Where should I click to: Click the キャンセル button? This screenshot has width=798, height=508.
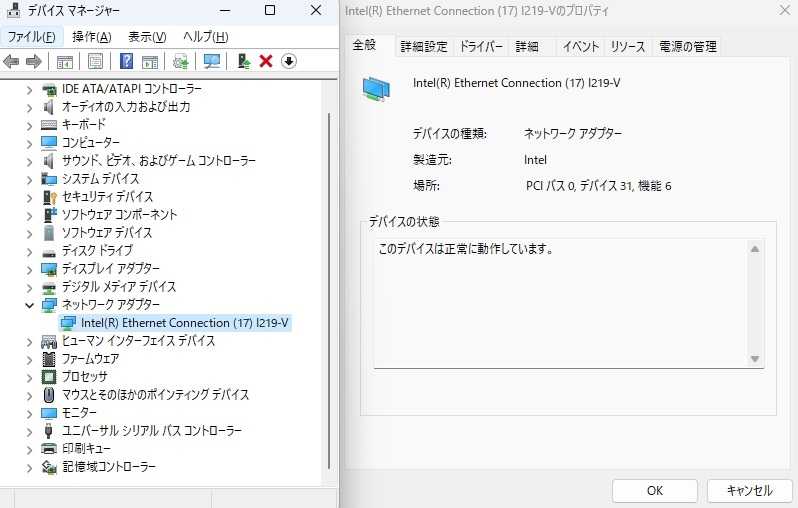pyautogui.click(x=749, y=491)
